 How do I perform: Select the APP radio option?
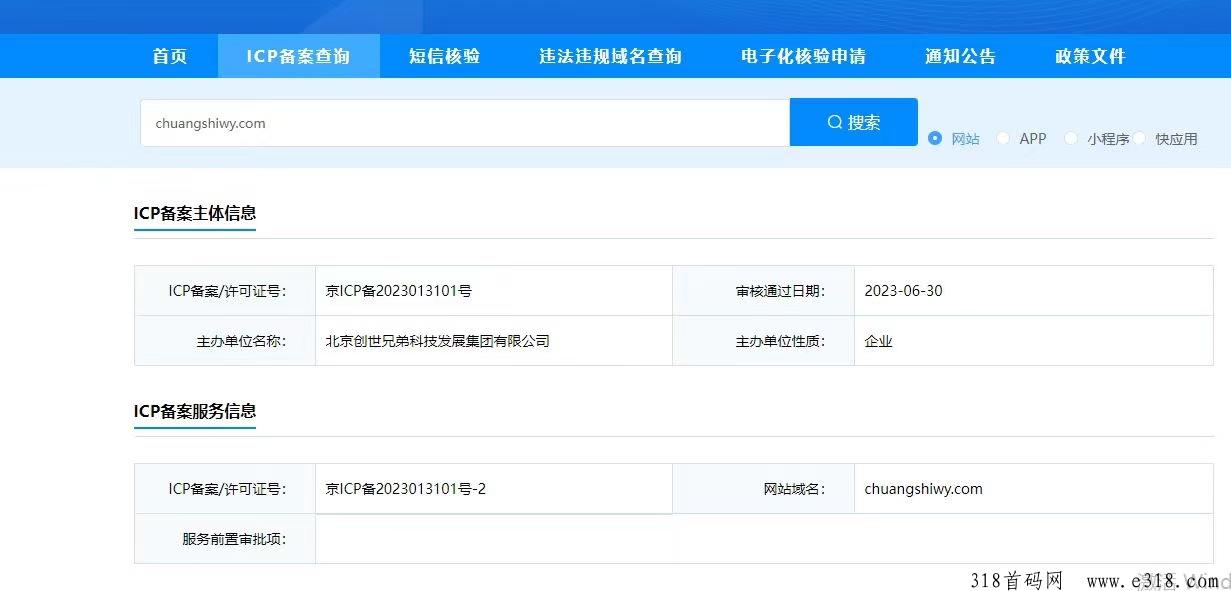(1003, 138)
